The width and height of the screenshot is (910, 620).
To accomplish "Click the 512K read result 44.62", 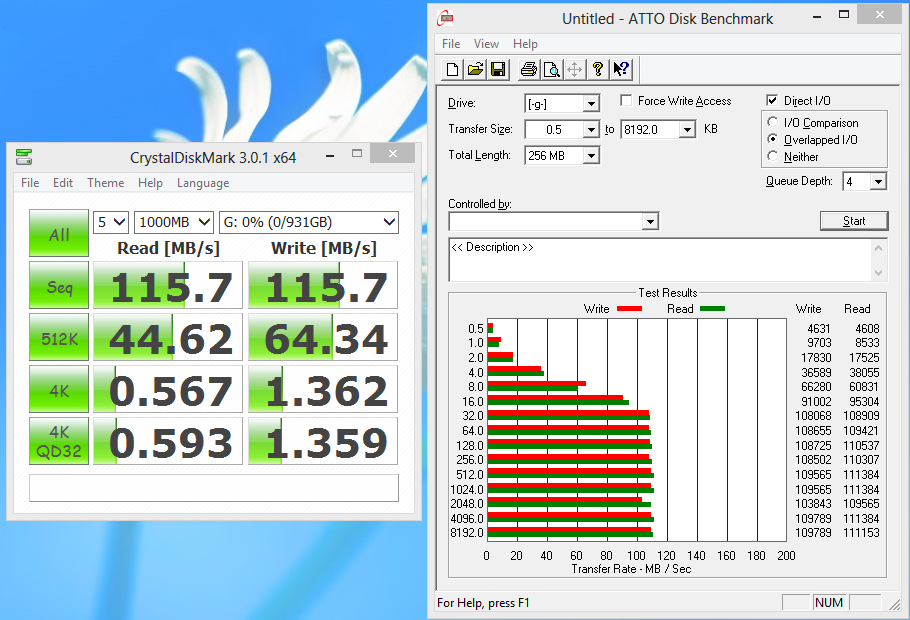I will click(x=168, y=337).
